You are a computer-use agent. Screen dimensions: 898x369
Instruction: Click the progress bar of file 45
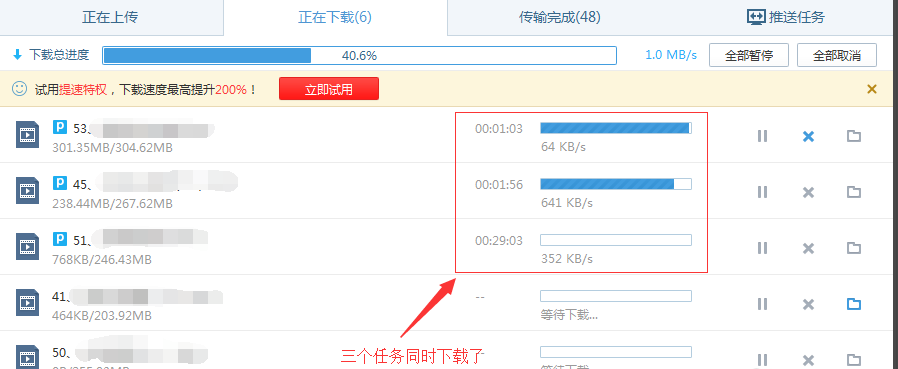click(x=616, y=184)
